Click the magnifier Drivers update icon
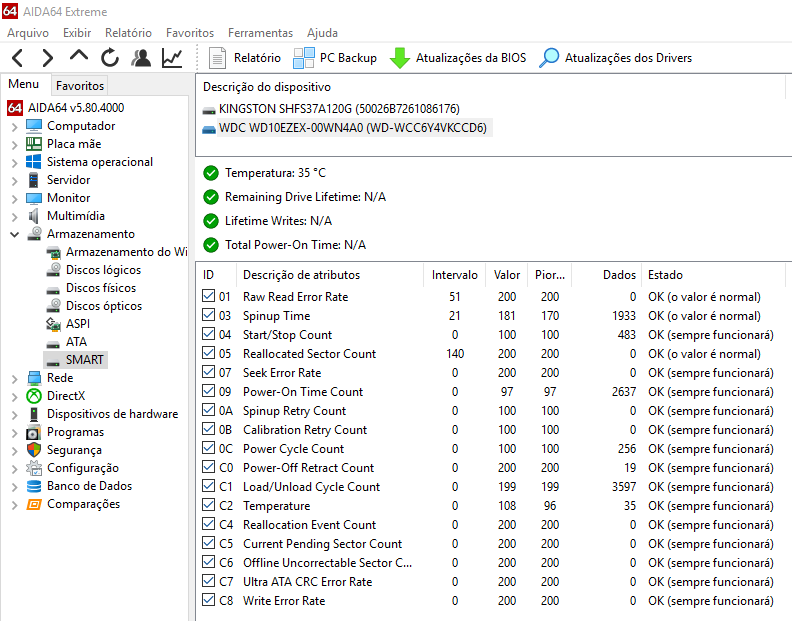Image resolution: width=792 pixels, height=621 pixels. coord(549,58)
